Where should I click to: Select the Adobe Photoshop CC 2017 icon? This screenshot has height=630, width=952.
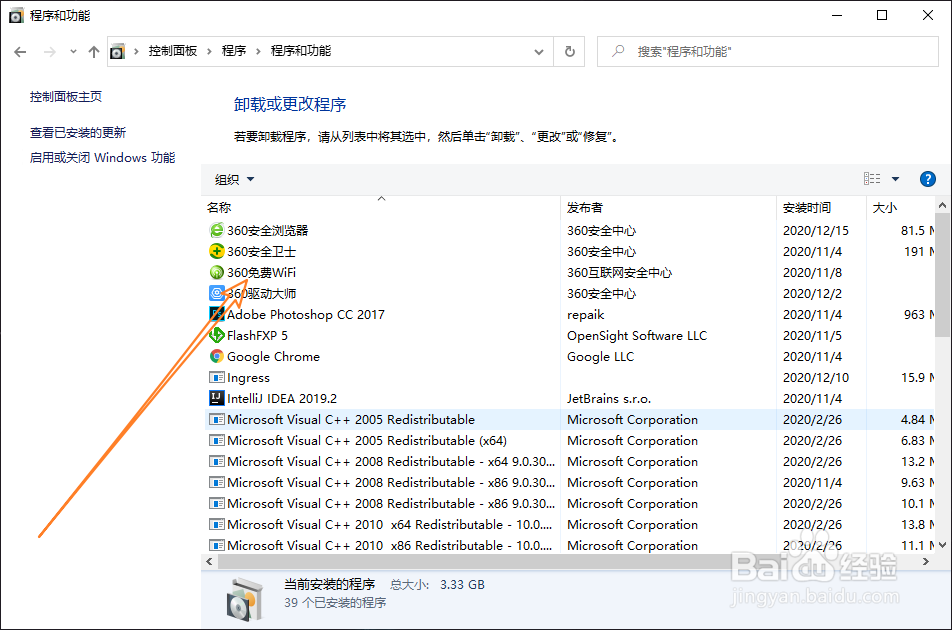coord(217,314)
